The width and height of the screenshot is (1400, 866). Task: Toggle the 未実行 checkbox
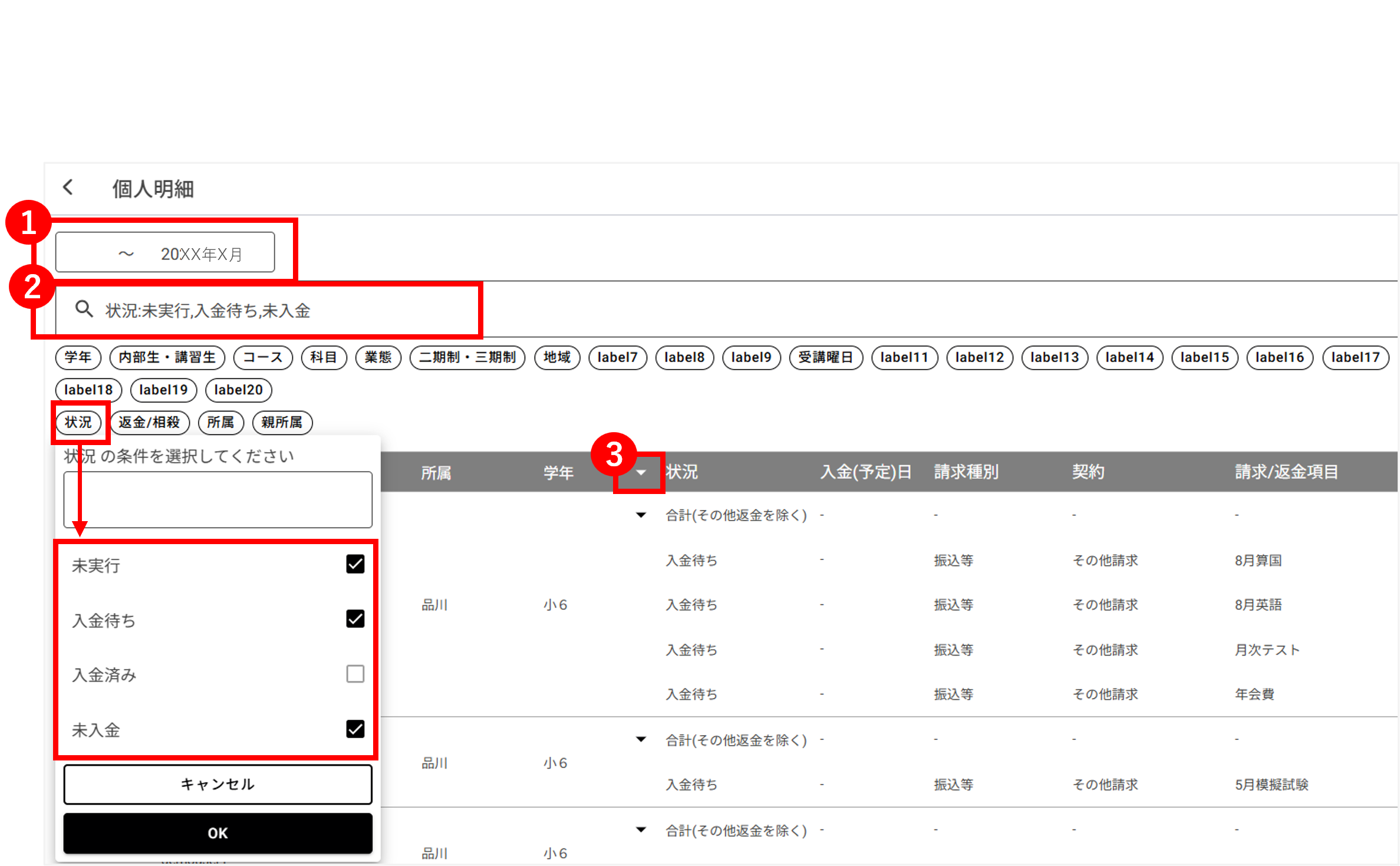pyautogui.click(x=355, y=564)
